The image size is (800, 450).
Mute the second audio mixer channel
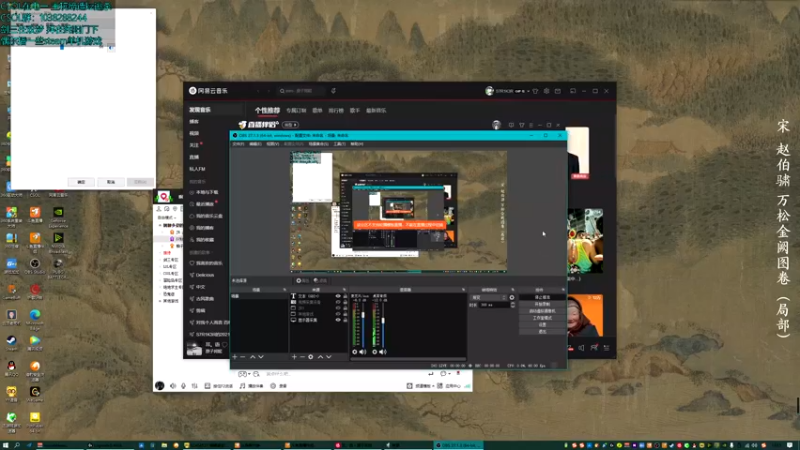[x=383, y=352]
